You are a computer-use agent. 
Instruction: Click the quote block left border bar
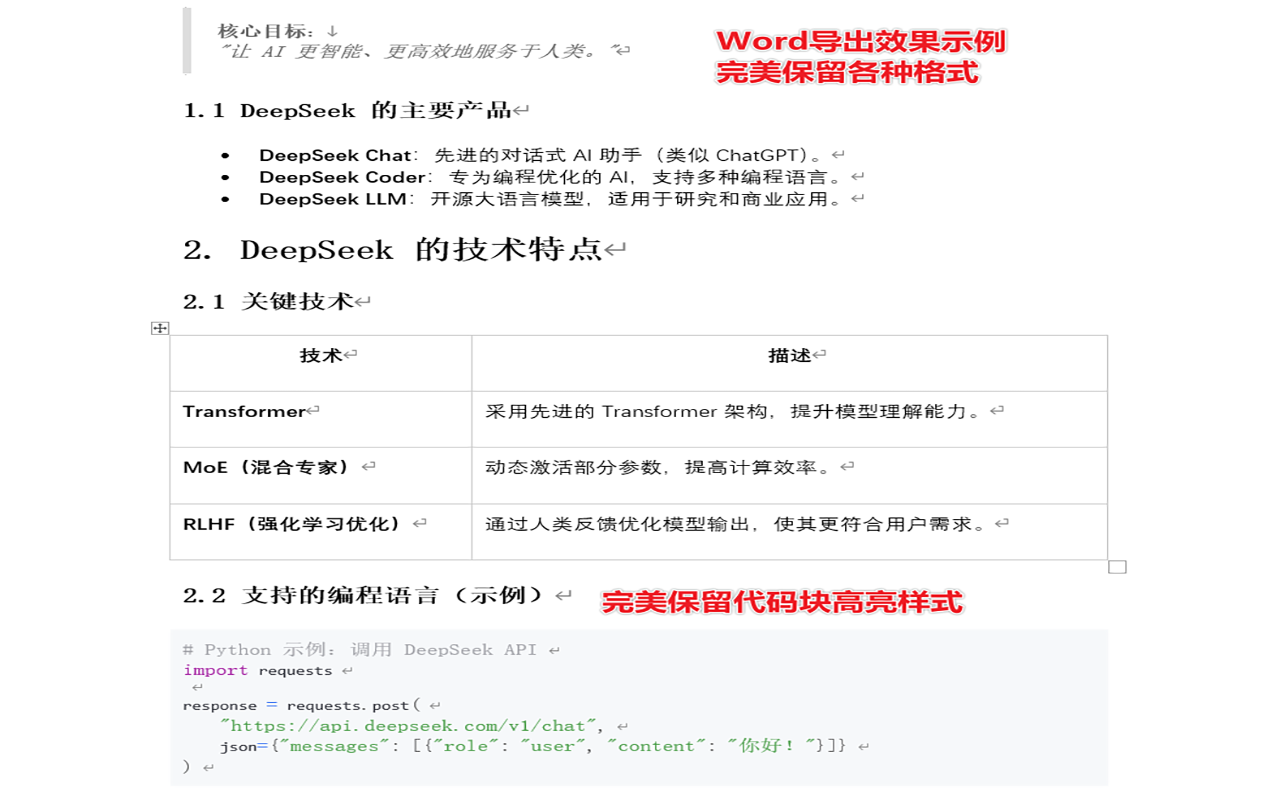pyautogui.click(x=187, y=38)
